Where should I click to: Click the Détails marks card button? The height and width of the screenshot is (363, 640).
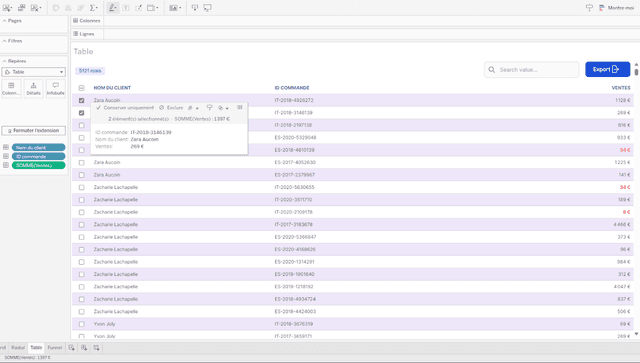(33, 89)
